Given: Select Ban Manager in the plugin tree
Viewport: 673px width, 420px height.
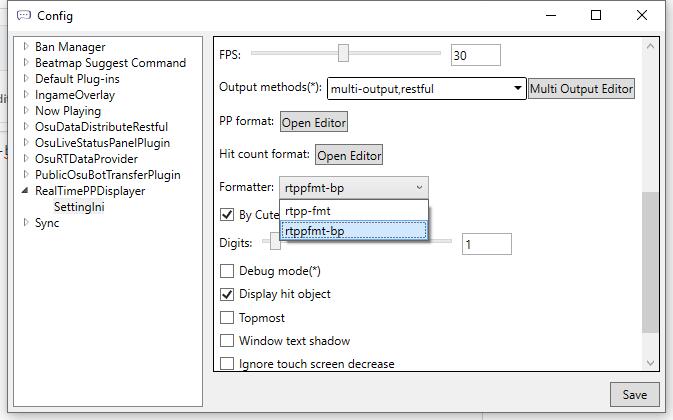Looking at the screenshot, I should click(70, 47).
